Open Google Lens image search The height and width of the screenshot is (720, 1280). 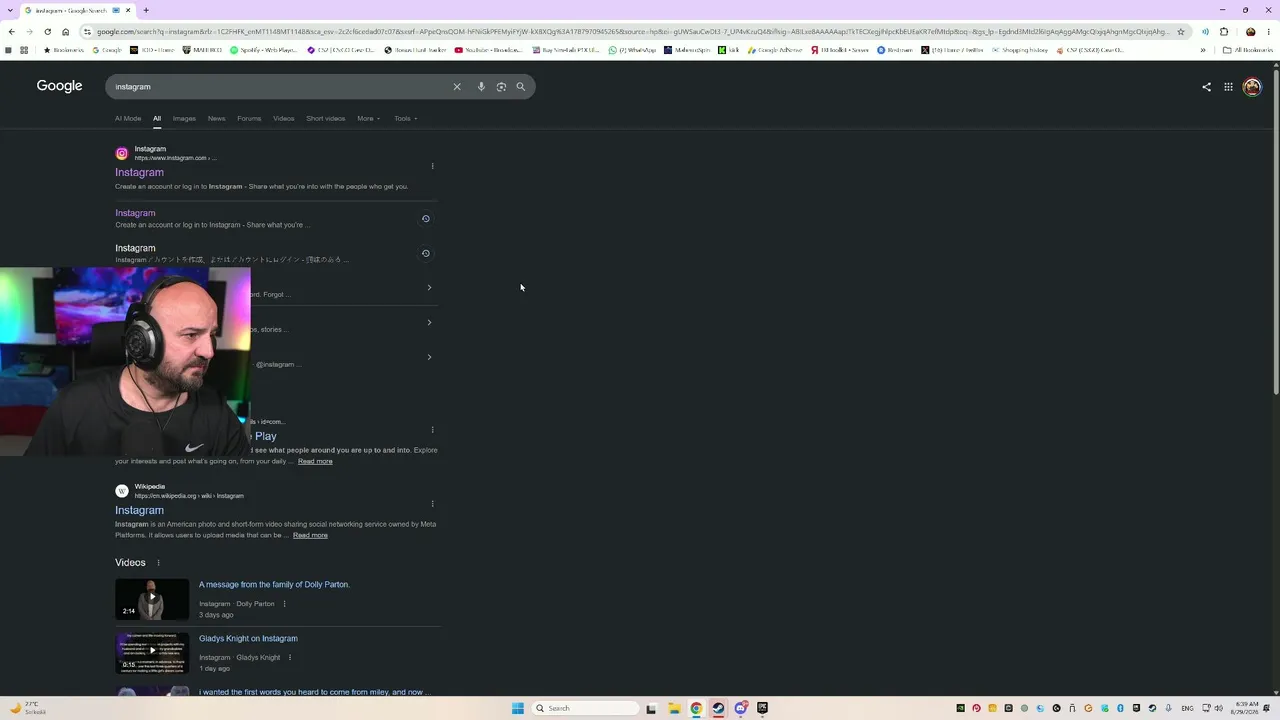(x=501, y=87)
